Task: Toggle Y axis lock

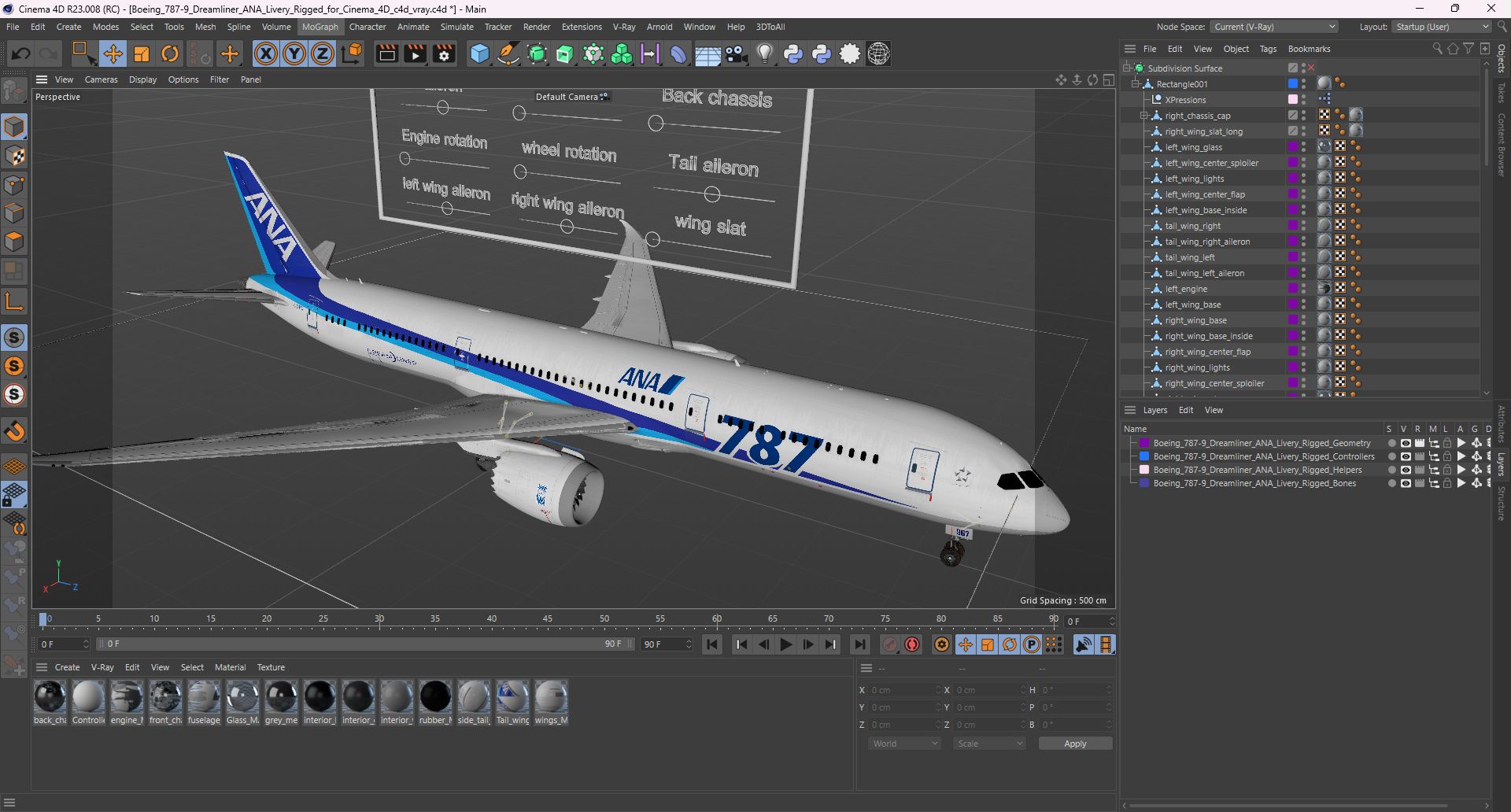Action: tap(294, 54)
